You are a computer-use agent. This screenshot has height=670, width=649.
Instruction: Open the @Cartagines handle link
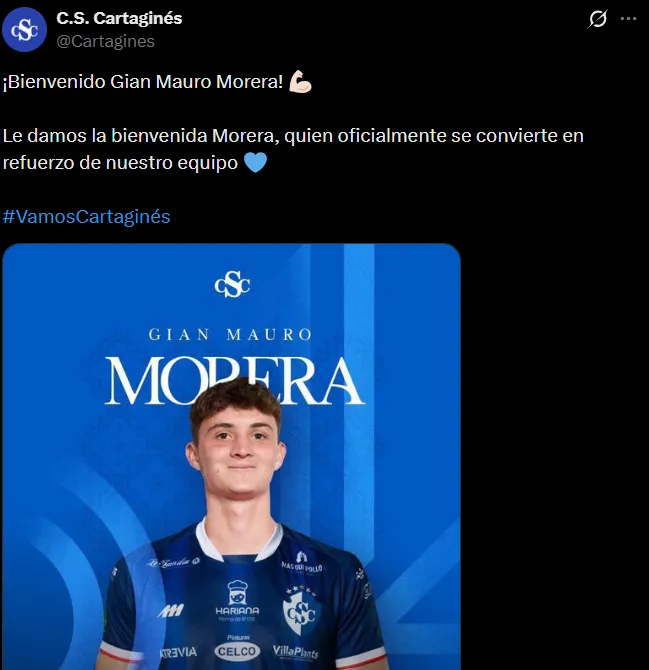point(106,41)
